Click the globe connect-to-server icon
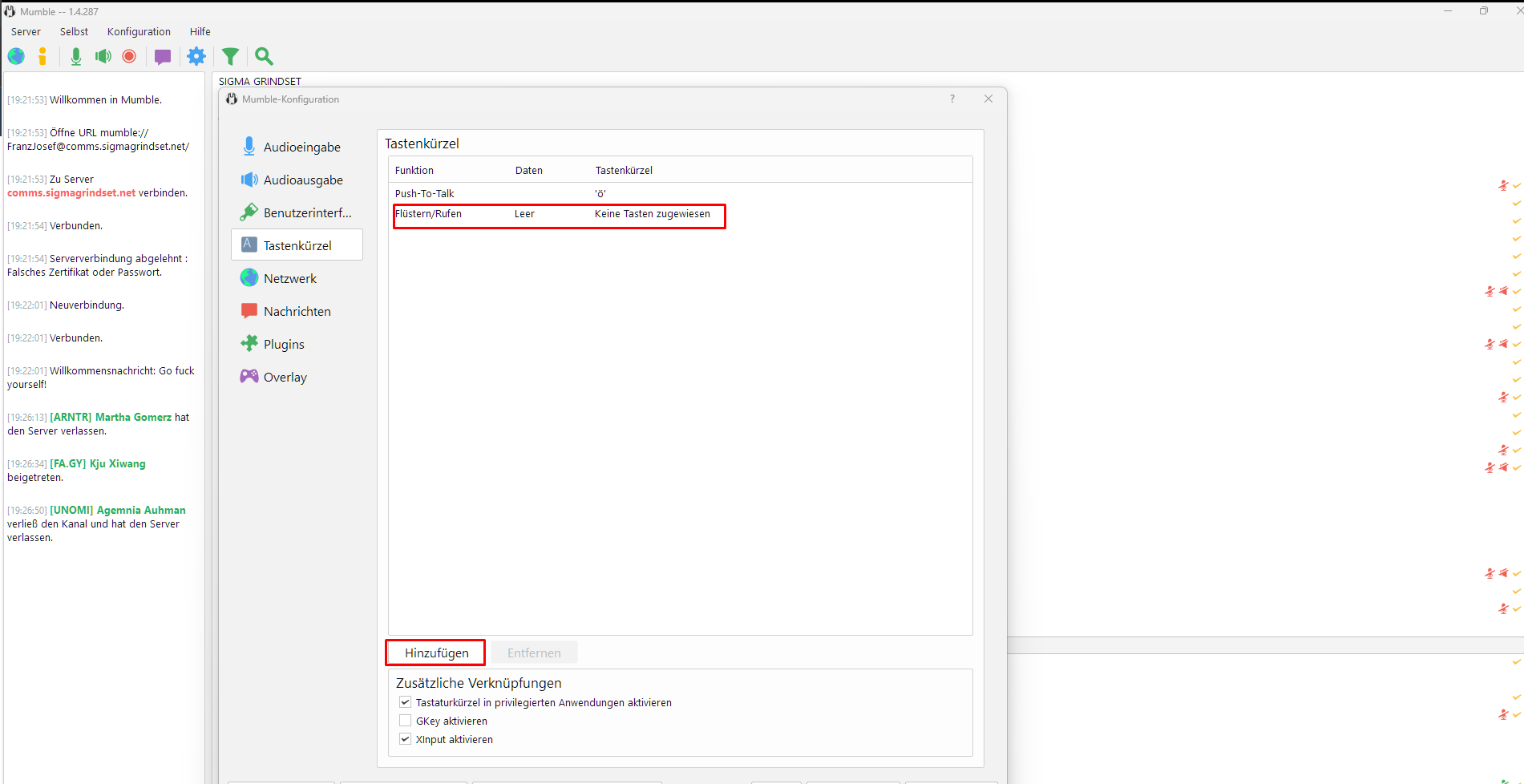This screenshot has width=1524, height=784. [16, 56]
